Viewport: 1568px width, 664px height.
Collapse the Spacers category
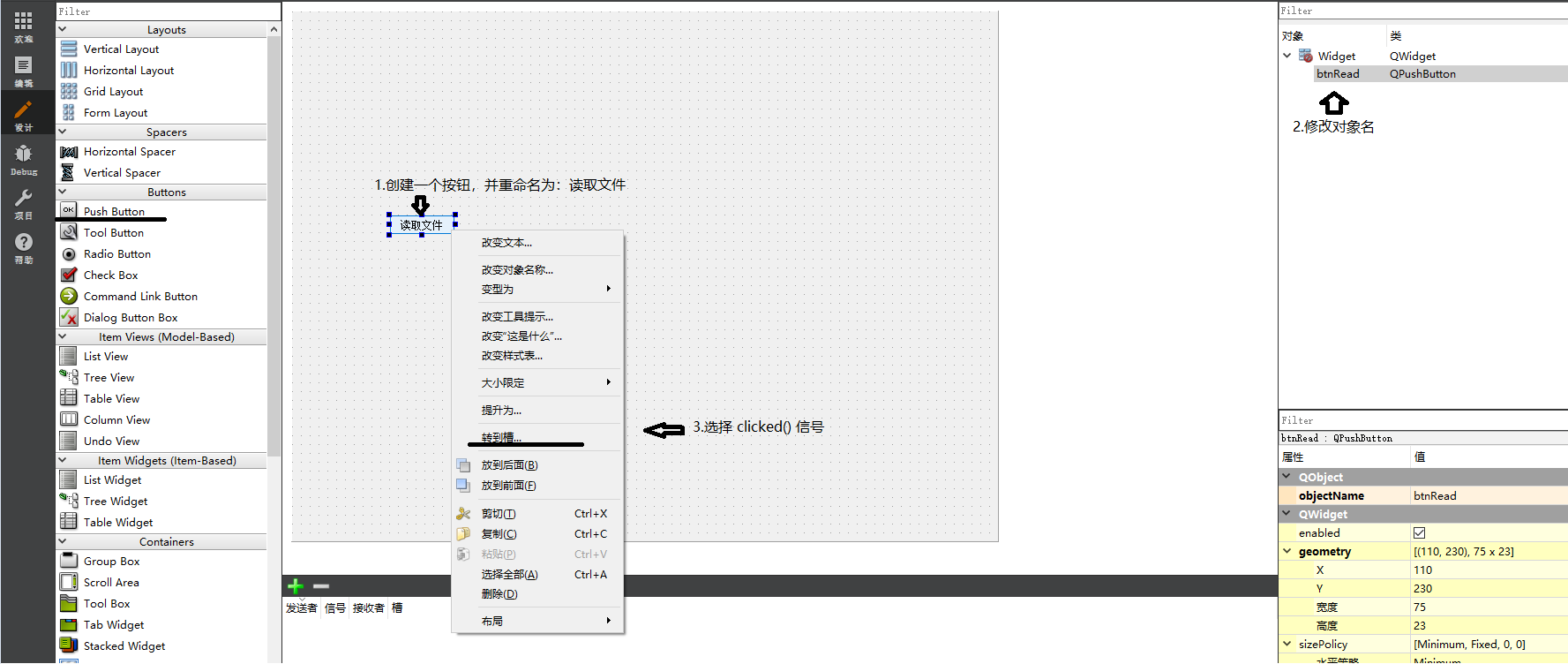63,132
